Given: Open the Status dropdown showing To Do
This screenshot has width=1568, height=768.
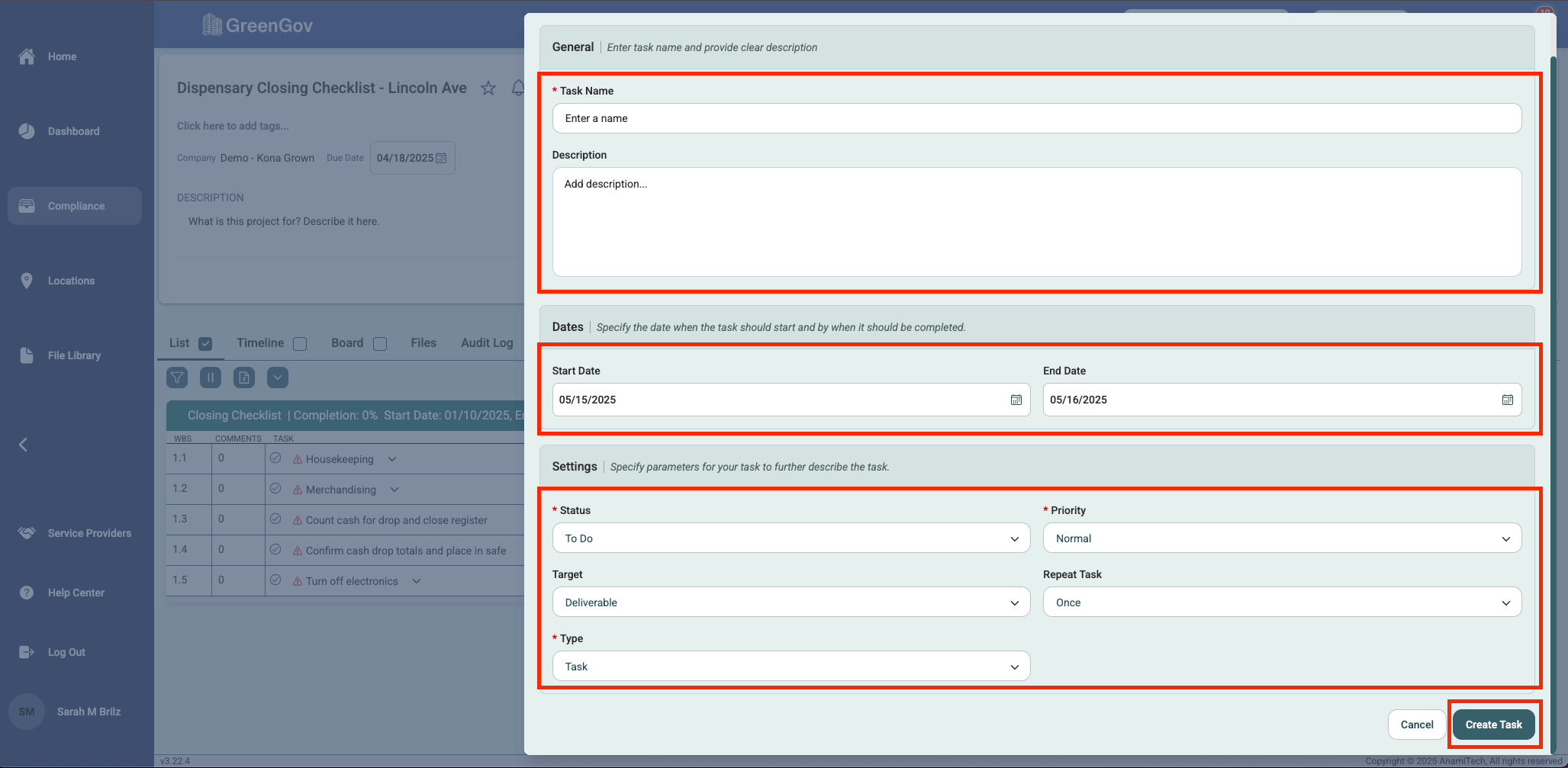Looking at the screenshot, I should (x=790, y=538).
